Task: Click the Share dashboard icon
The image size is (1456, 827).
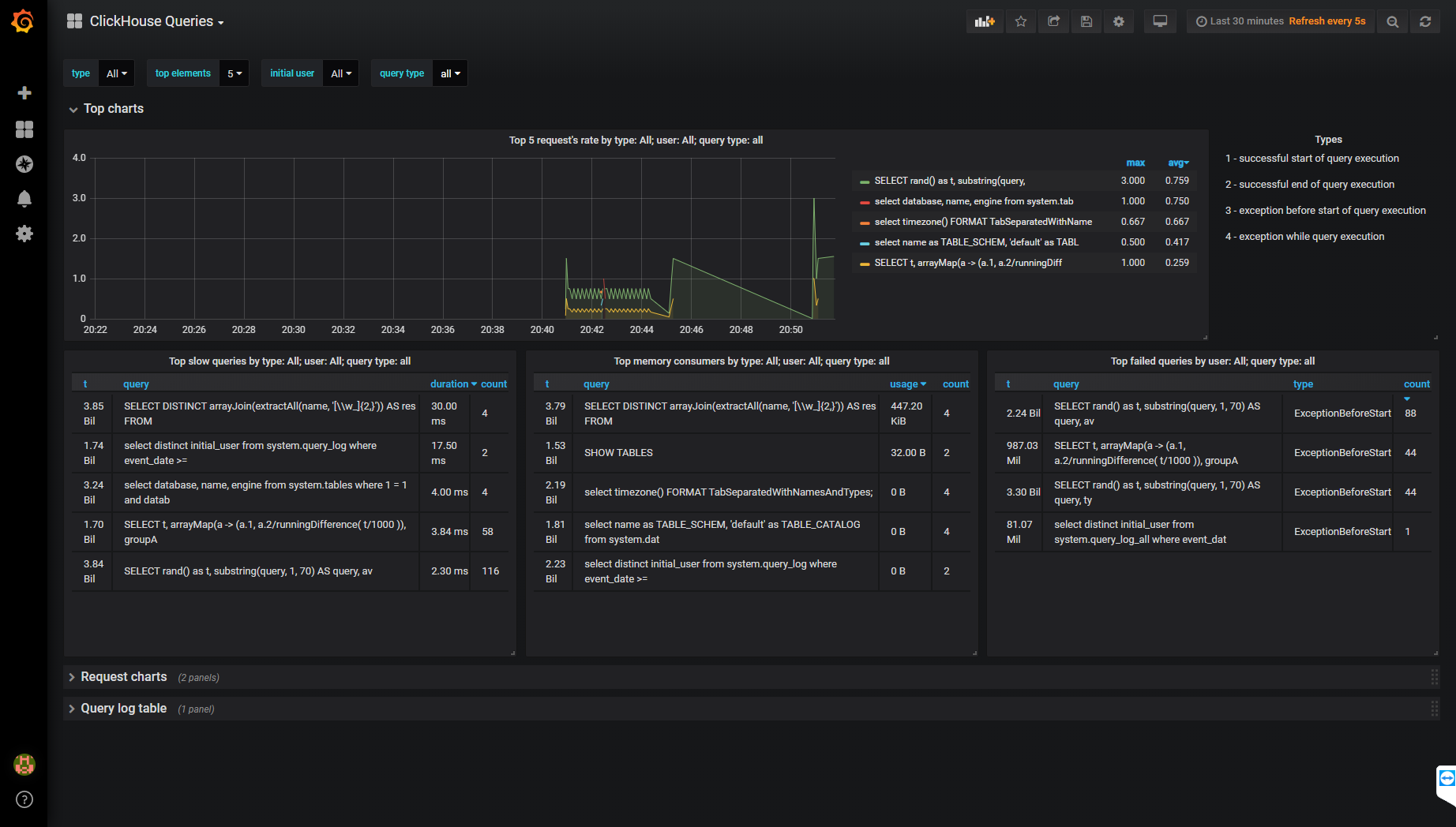Action: coord(1053,21)
